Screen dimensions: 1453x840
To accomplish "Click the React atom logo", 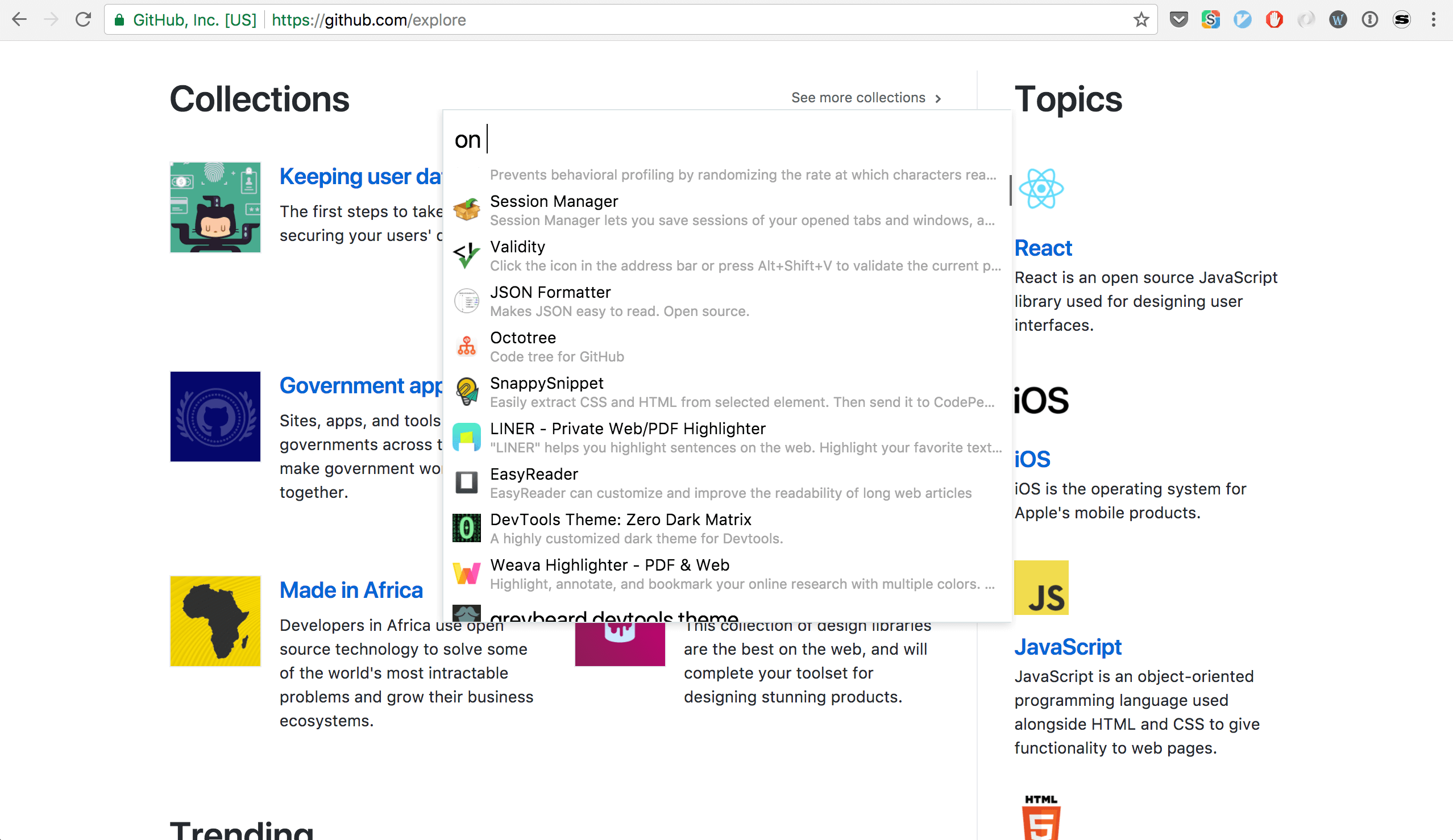I will point(1041,189).
